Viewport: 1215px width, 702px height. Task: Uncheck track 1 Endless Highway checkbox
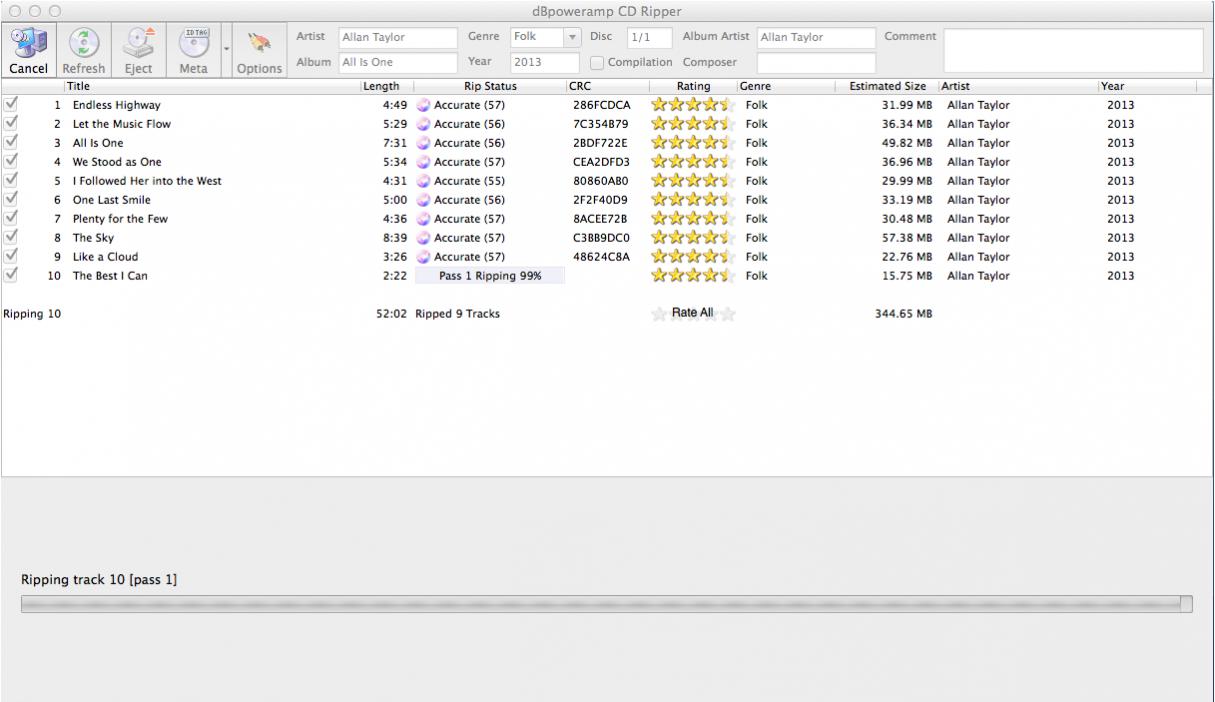coord(11,105)
